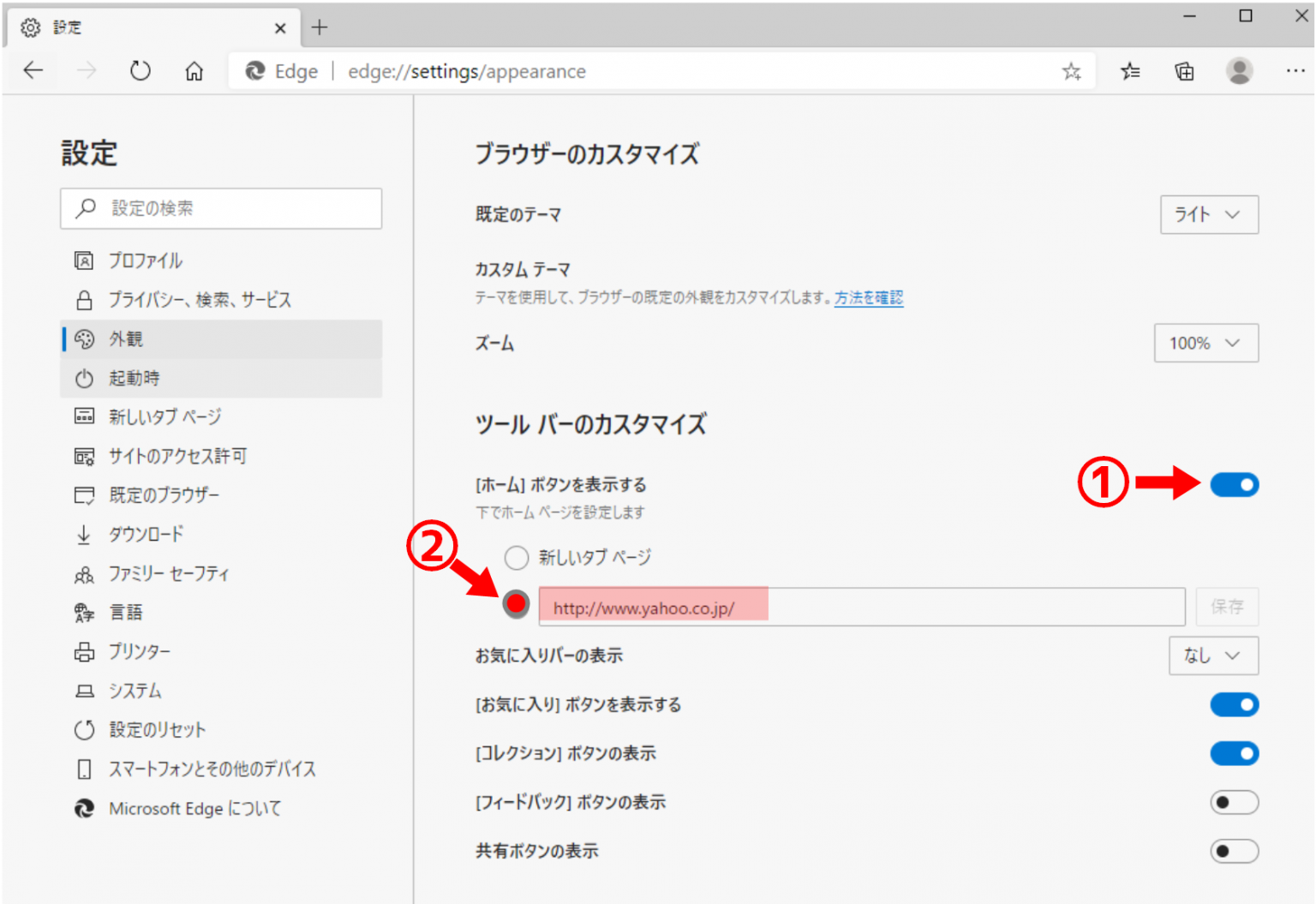This screenshot has height=904, width=1316.
Task: Switch to the 起動時 settings section
Action: [x=135, y=377]
